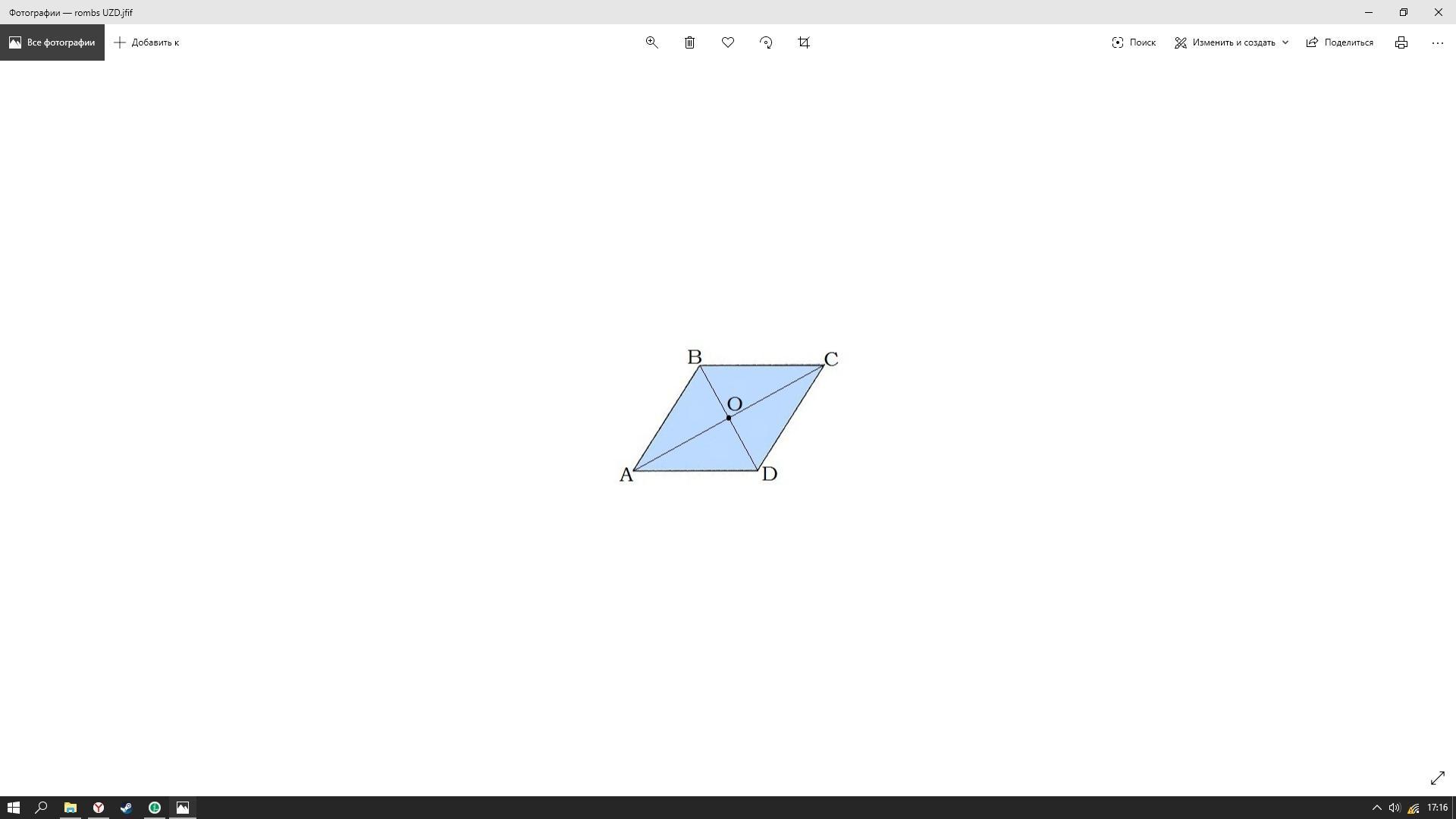The height and width of the screenshot is (819, 1456).
Task: Click the rhombus ABCD image
Action: (x=728, y=416)
